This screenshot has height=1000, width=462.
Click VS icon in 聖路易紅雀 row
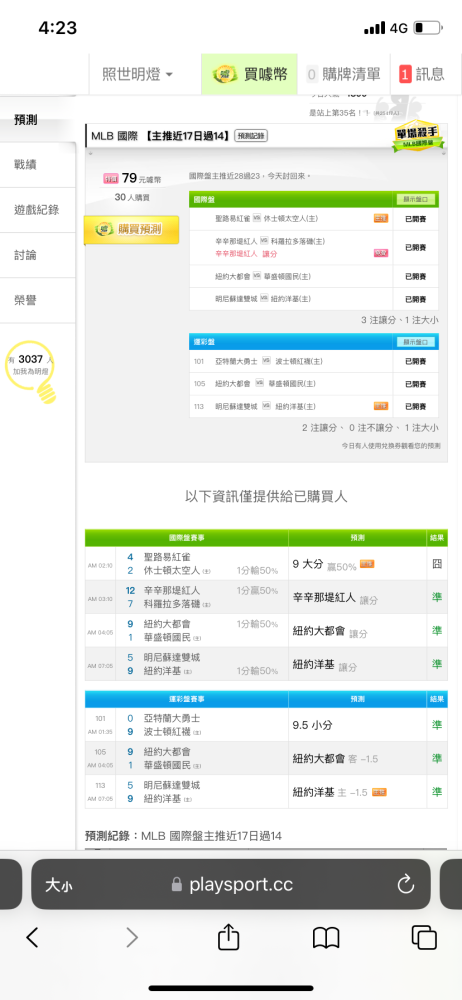257,219
